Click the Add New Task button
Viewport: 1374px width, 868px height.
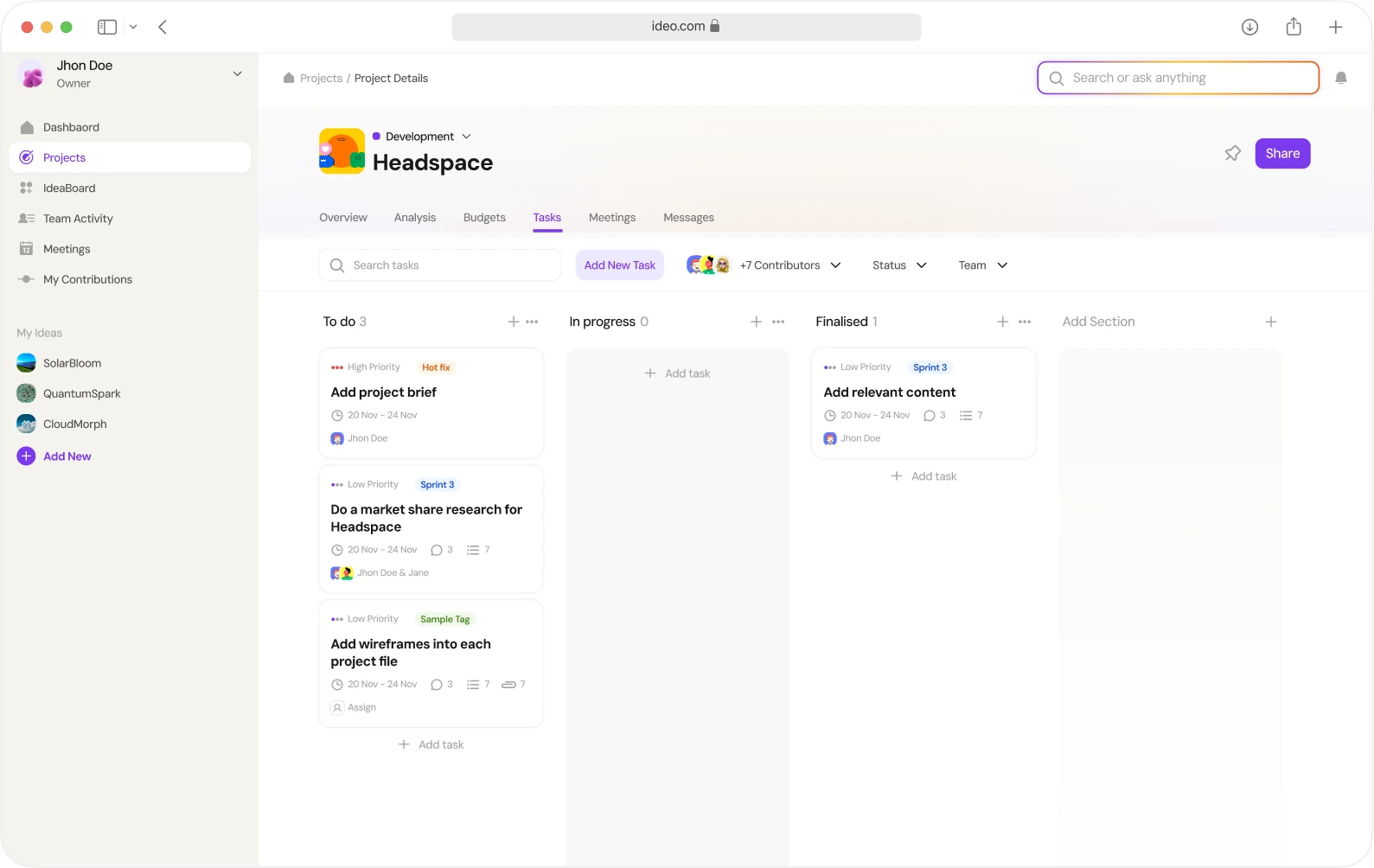click(x=620, y=265)
